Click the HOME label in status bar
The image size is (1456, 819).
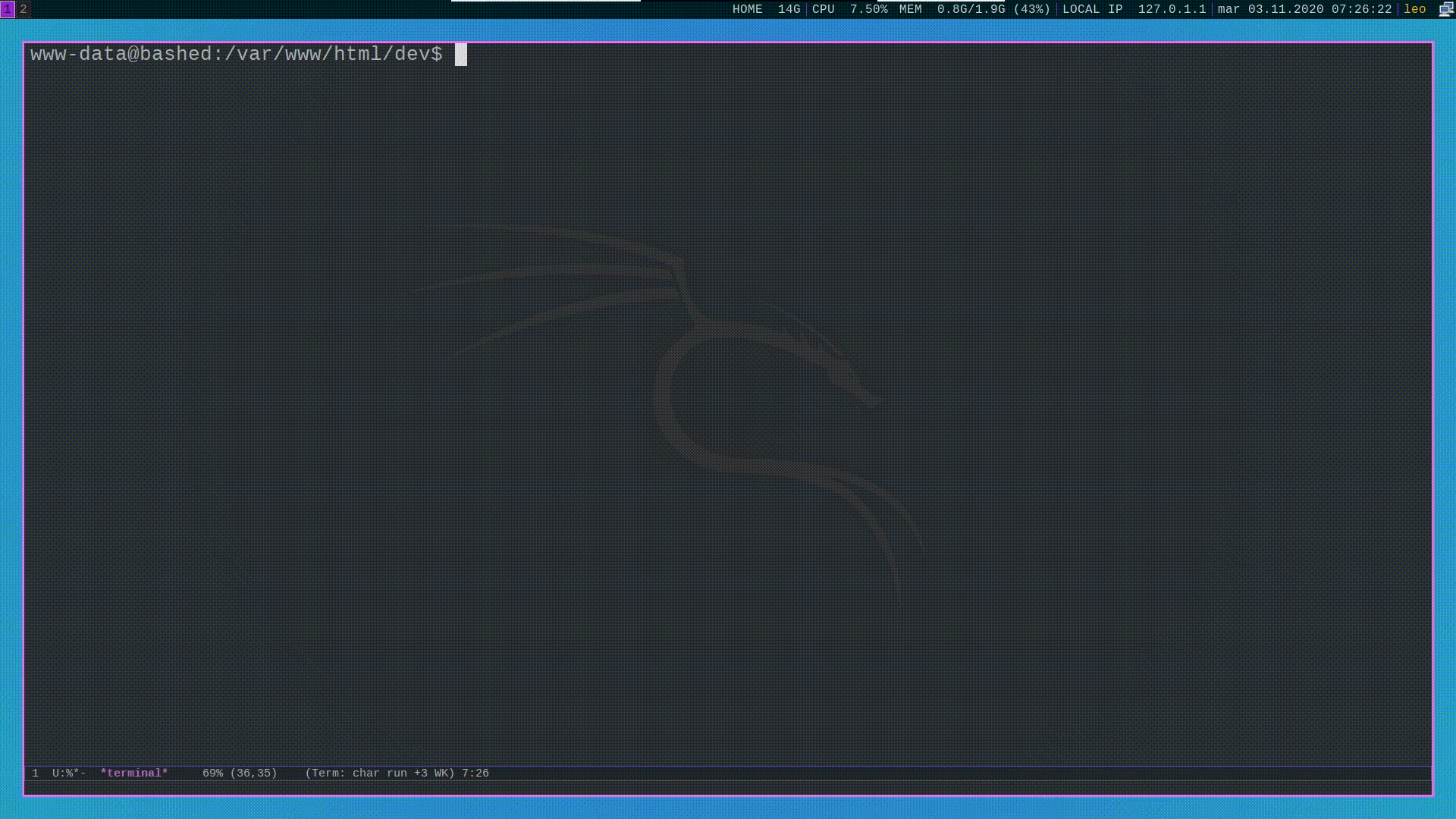[747, 9]
